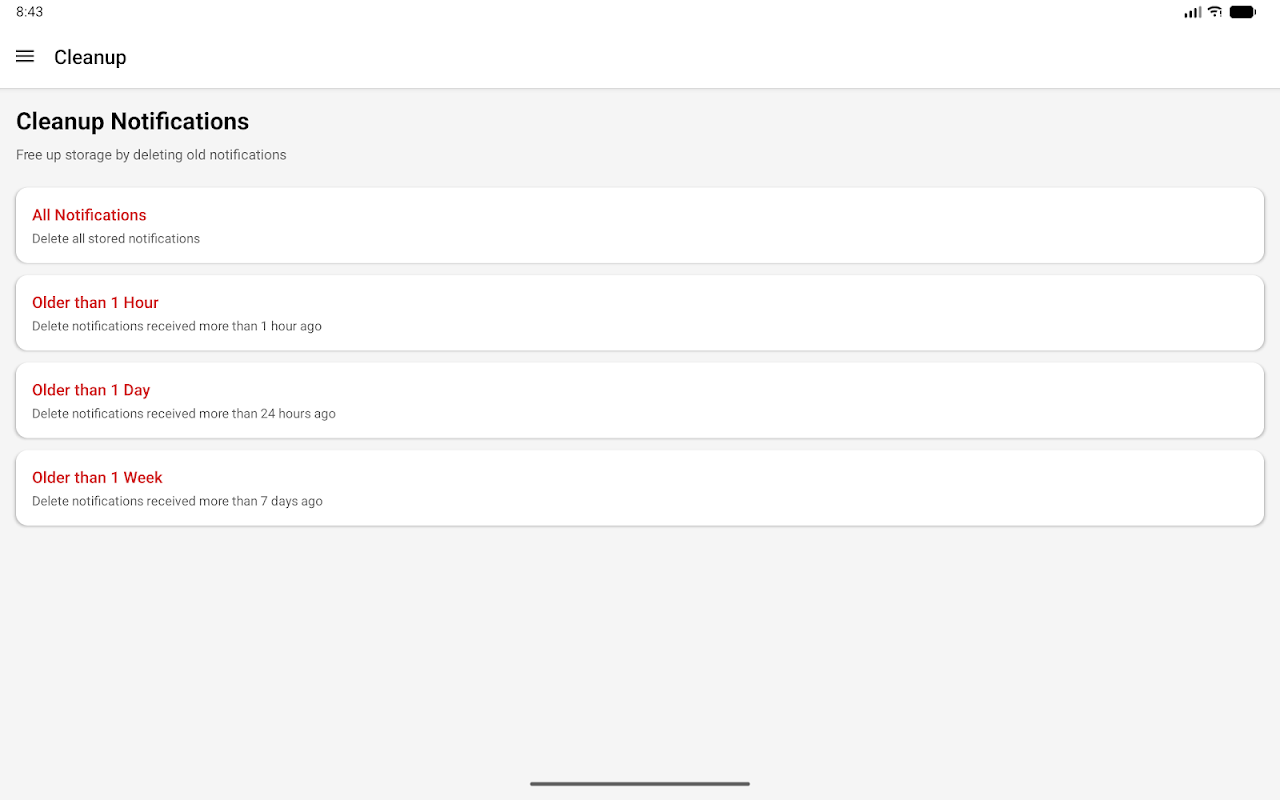The height and width of the screenshot is (800, 1280).
Task: Pick the Older than 1 Week option
Action: [97, 478]
